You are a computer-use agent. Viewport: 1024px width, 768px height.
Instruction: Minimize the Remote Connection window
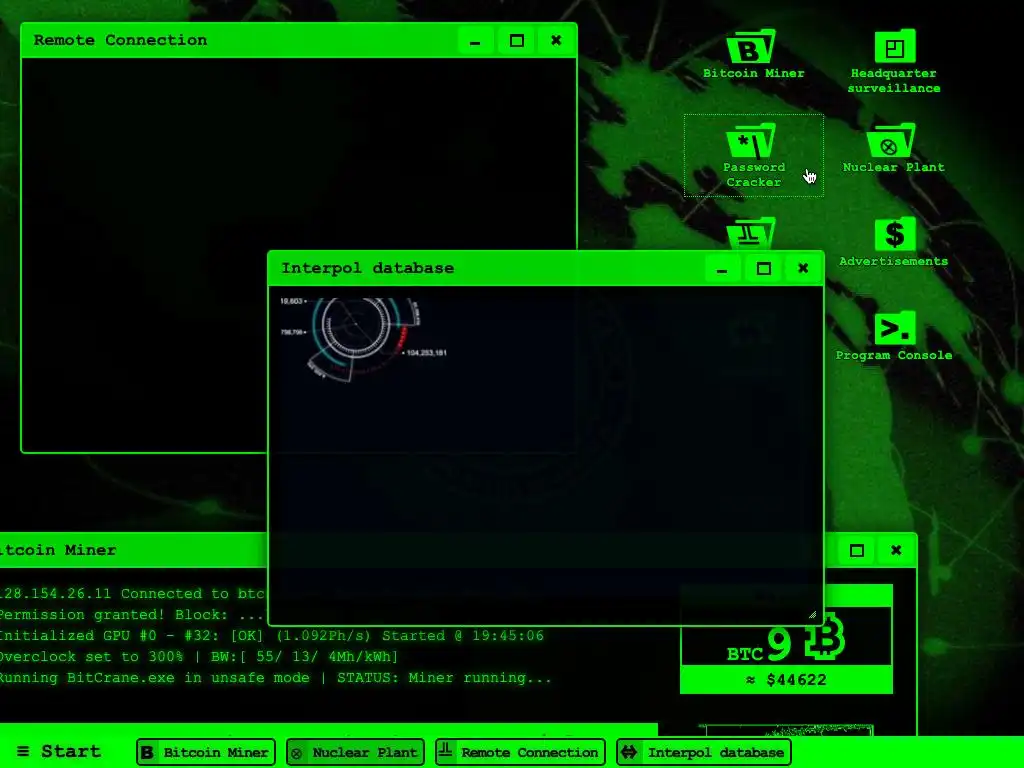click(475, 40)
